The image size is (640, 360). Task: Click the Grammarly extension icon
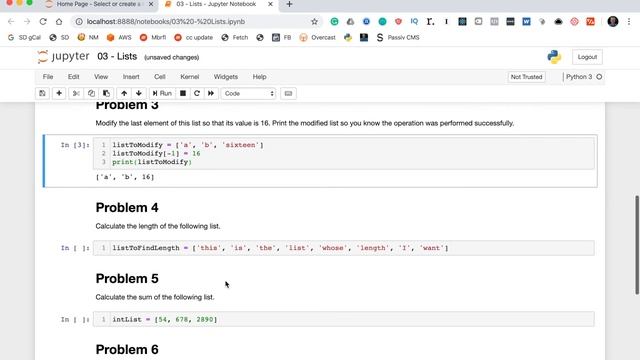334,22
